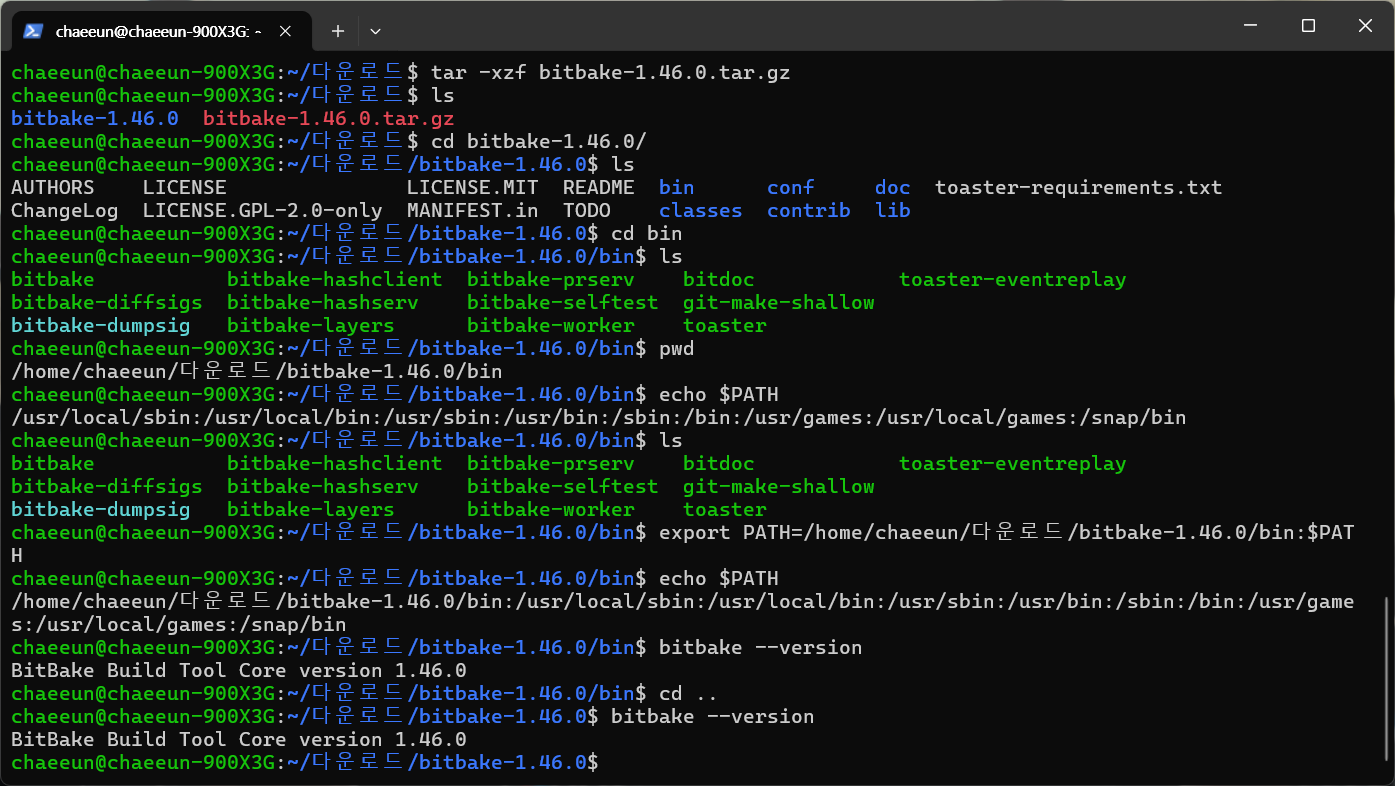The width and height of the screenshot is (1395, 786).
Task: Click the "cd bitbake-1.46.0/" command text
Action: [x=539, y=141]
